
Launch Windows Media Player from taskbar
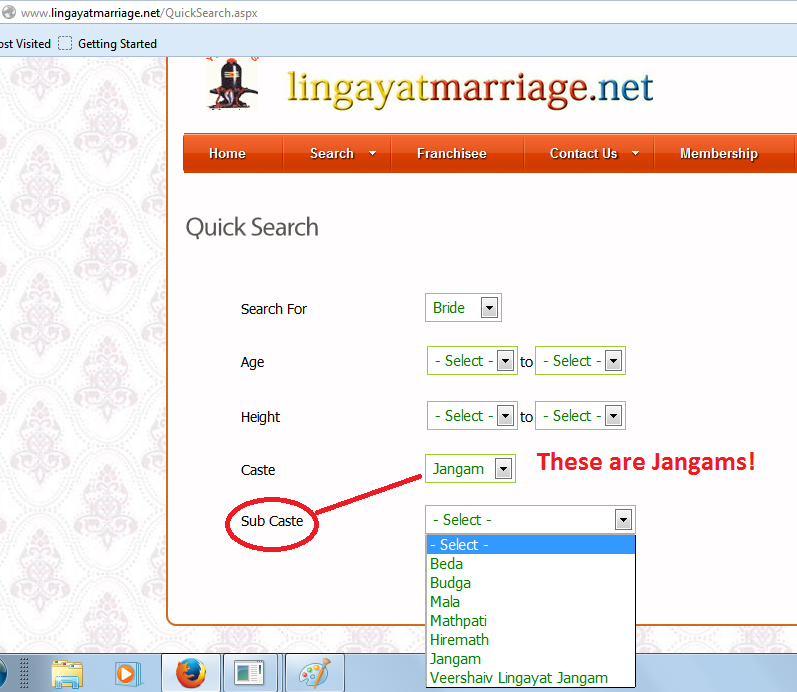(126, 674)
